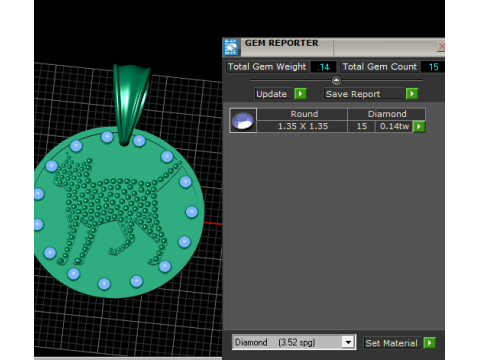Screen dimensions: 480x360
Task: Collapse panel using the circular up-arrow handle
Action: 336,80
